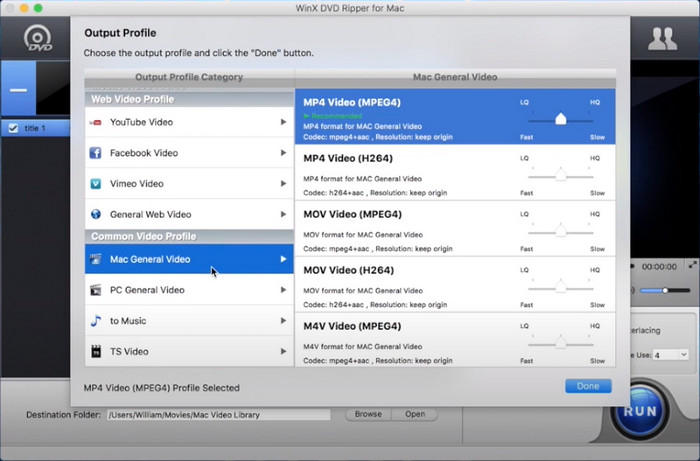
Task: Select the M4V Video (MPEG4) profile
Action: [x=455, y=340]
